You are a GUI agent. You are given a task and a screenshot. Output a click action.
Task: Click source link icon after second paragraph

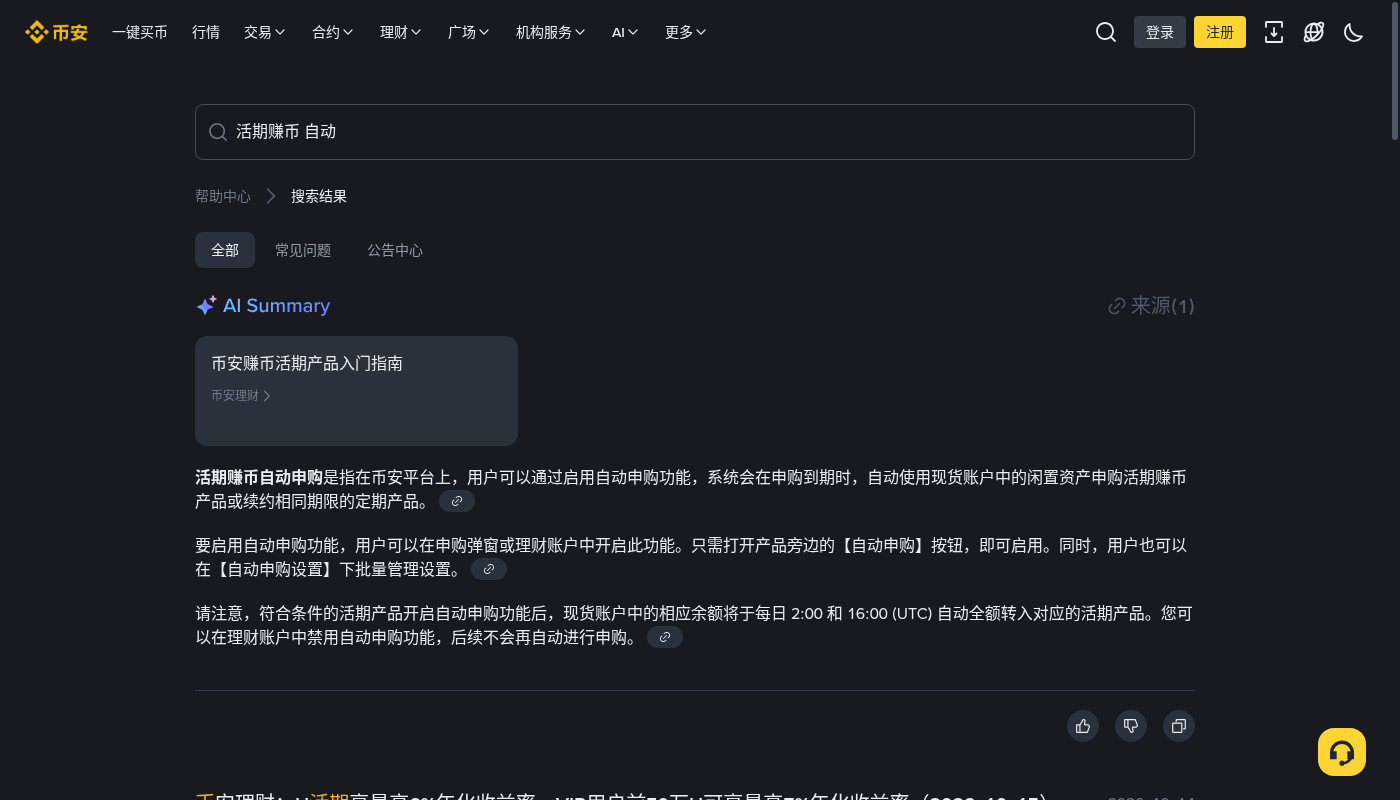[x=489, y=569]
